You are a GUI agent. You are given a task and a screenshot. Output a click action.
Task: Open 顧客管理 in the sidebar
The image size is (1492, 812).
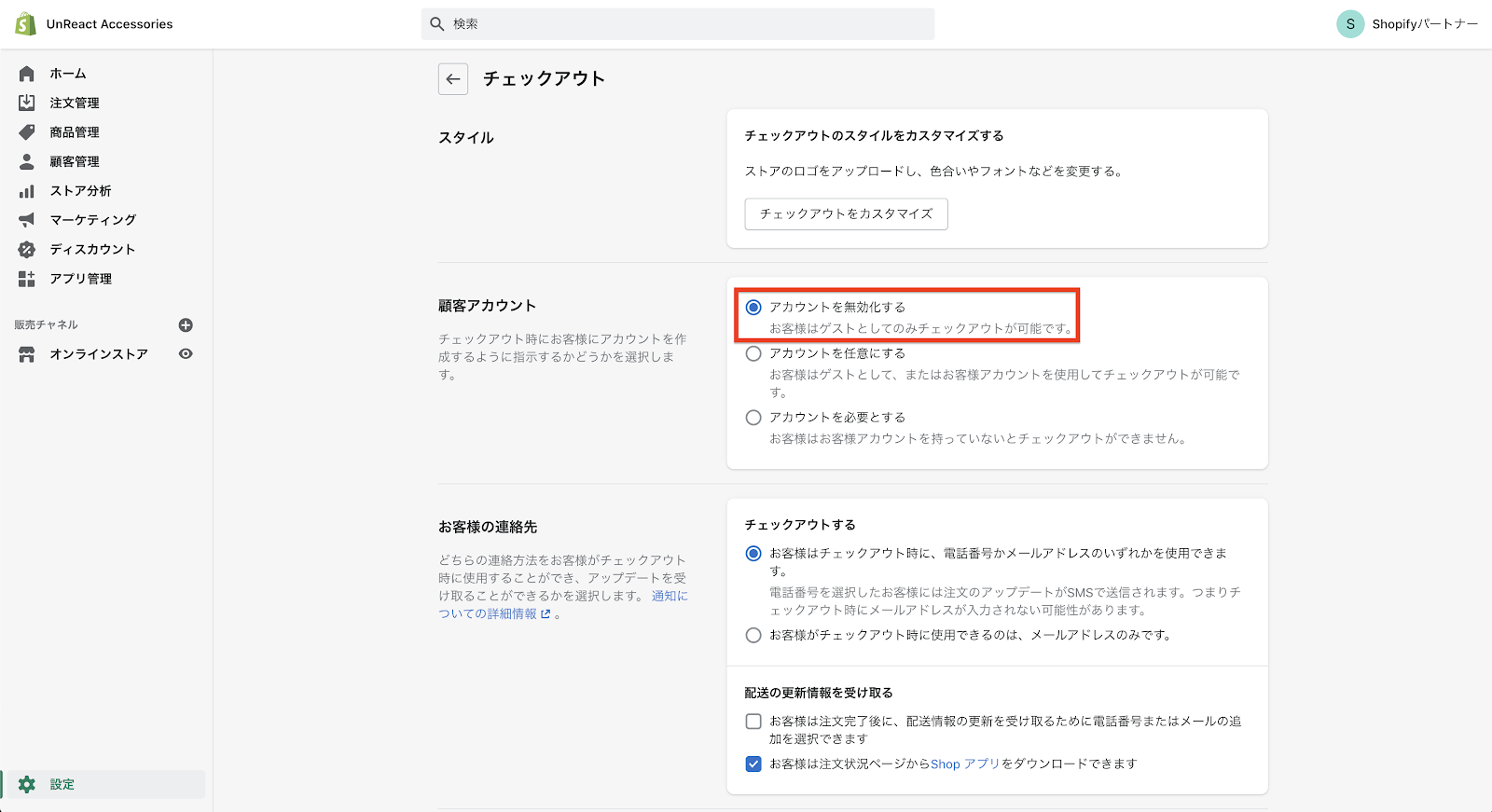(75, 161)
